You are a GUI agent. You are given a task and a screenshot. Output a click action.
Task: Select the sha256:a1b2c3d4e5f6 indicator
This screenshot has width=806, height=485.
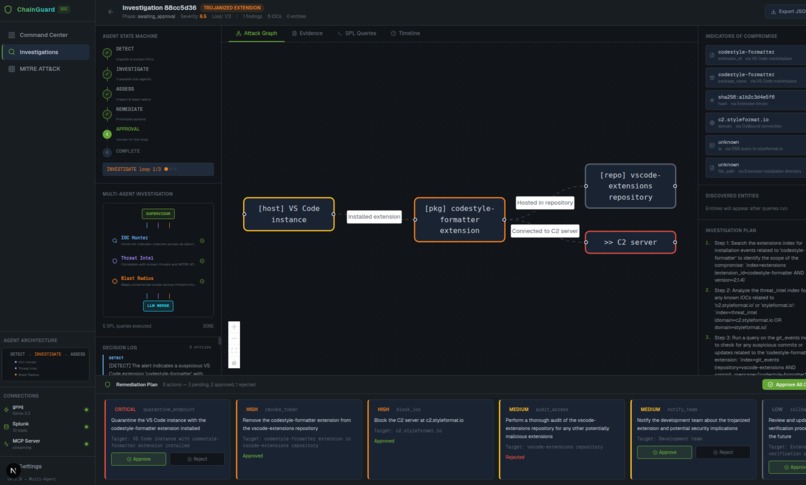[x=756, y=100]
